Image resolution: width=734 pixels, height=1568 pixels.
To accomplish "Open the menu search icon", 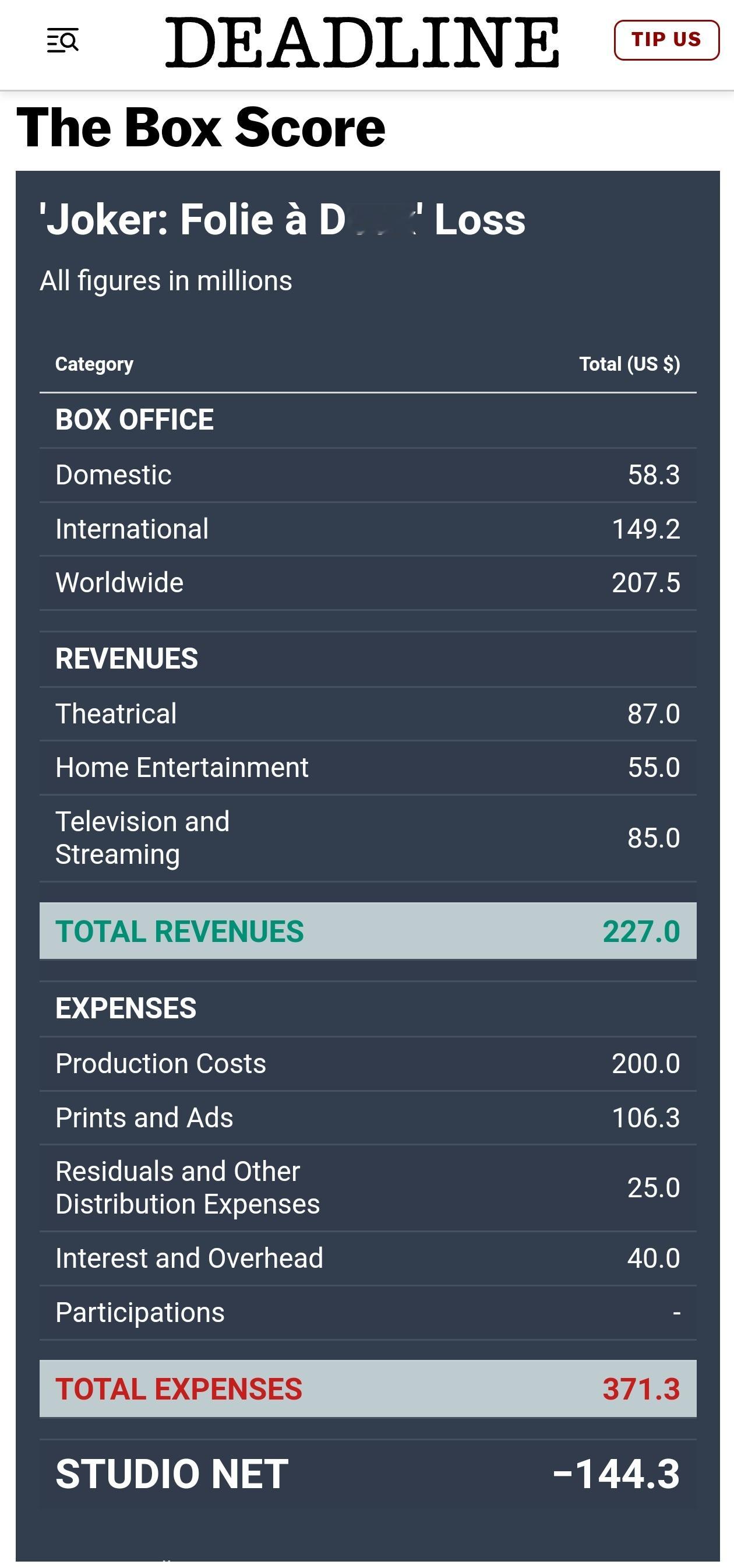I will pos(63,40).
